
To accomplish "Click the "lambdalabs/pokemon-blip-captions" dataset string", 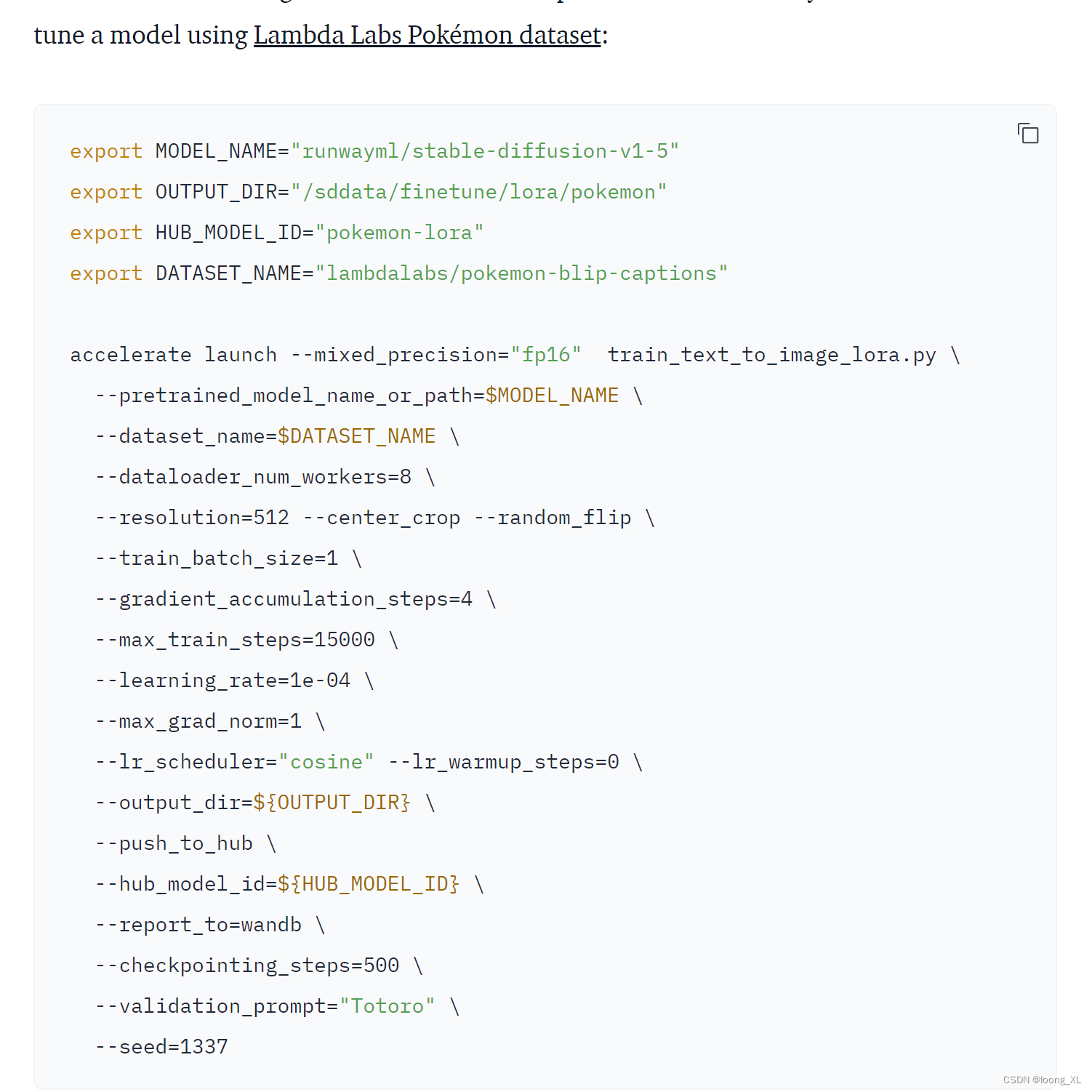I will [521, 273].
